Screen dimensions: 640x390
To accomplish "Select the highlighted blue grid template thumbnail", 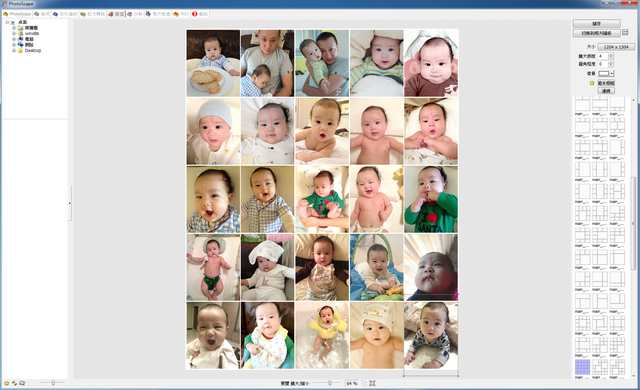I will pyautogui.click(x=582, y=367).
